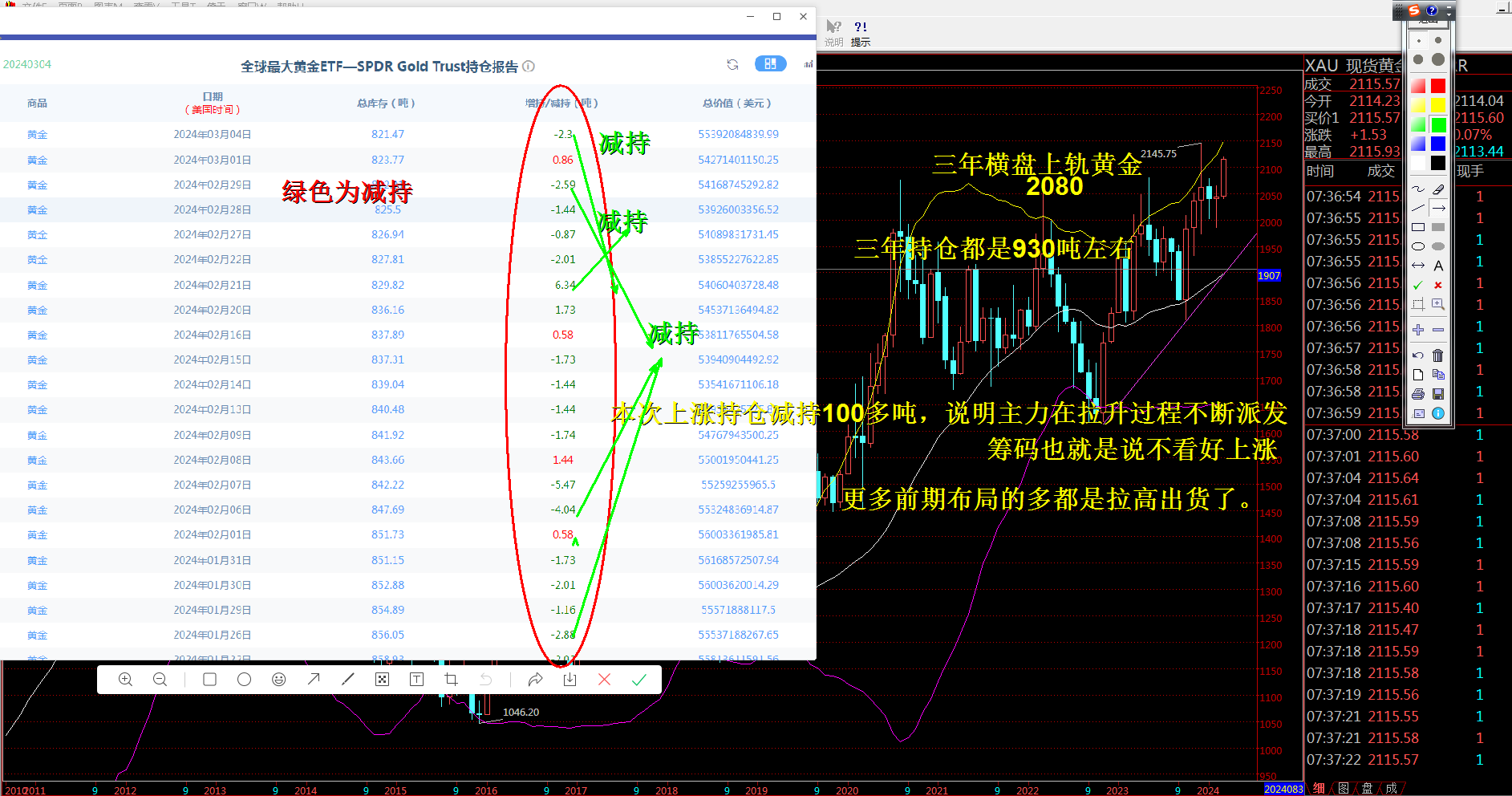This screenshot has height=796, width=1512.
Task: Pick the arrow annotation tool in bottom toolbar
Action: (x=314, y=680)
